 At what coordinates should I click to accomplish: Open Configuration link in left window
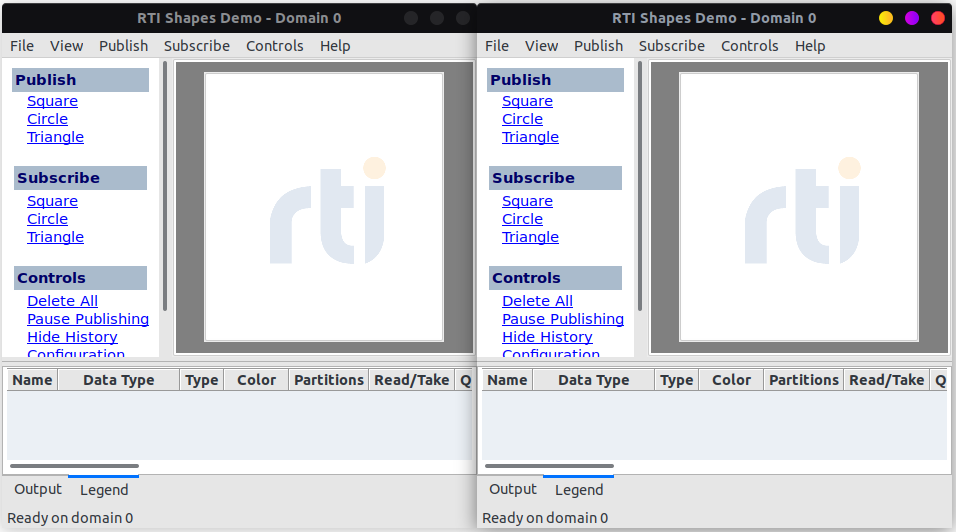(76, 353)
